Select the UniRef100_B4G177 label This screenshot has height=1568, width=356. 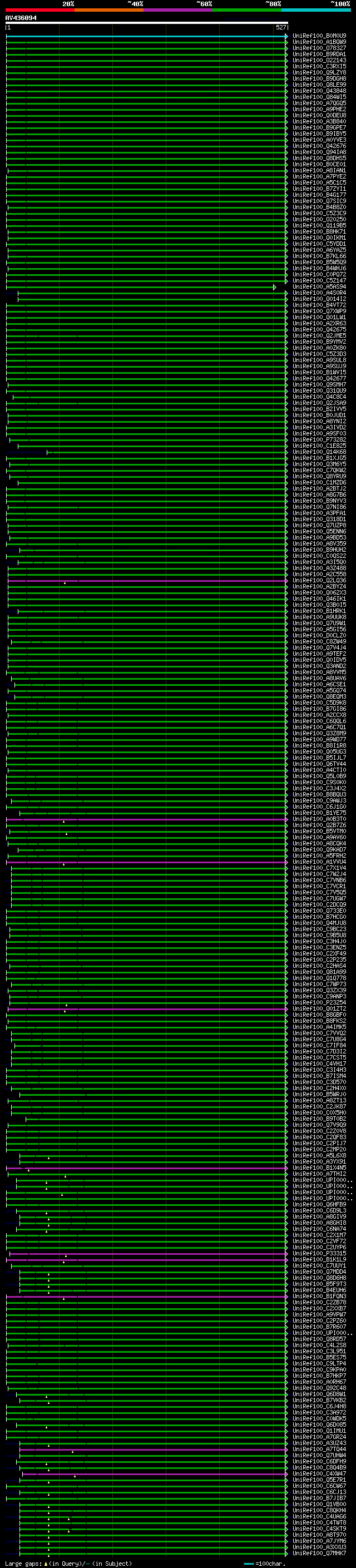(319, 195)
